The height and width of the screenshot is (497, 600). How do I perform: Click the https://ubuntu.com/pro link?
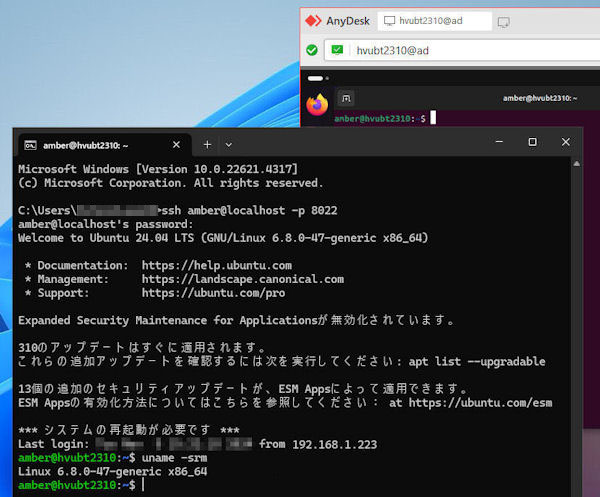213,293
